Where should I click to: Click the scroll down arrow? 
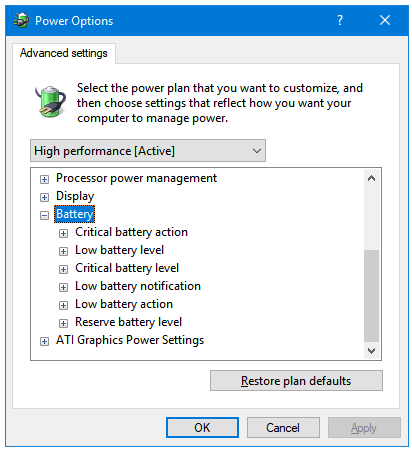pyautogui.click(x=371, y=350)
